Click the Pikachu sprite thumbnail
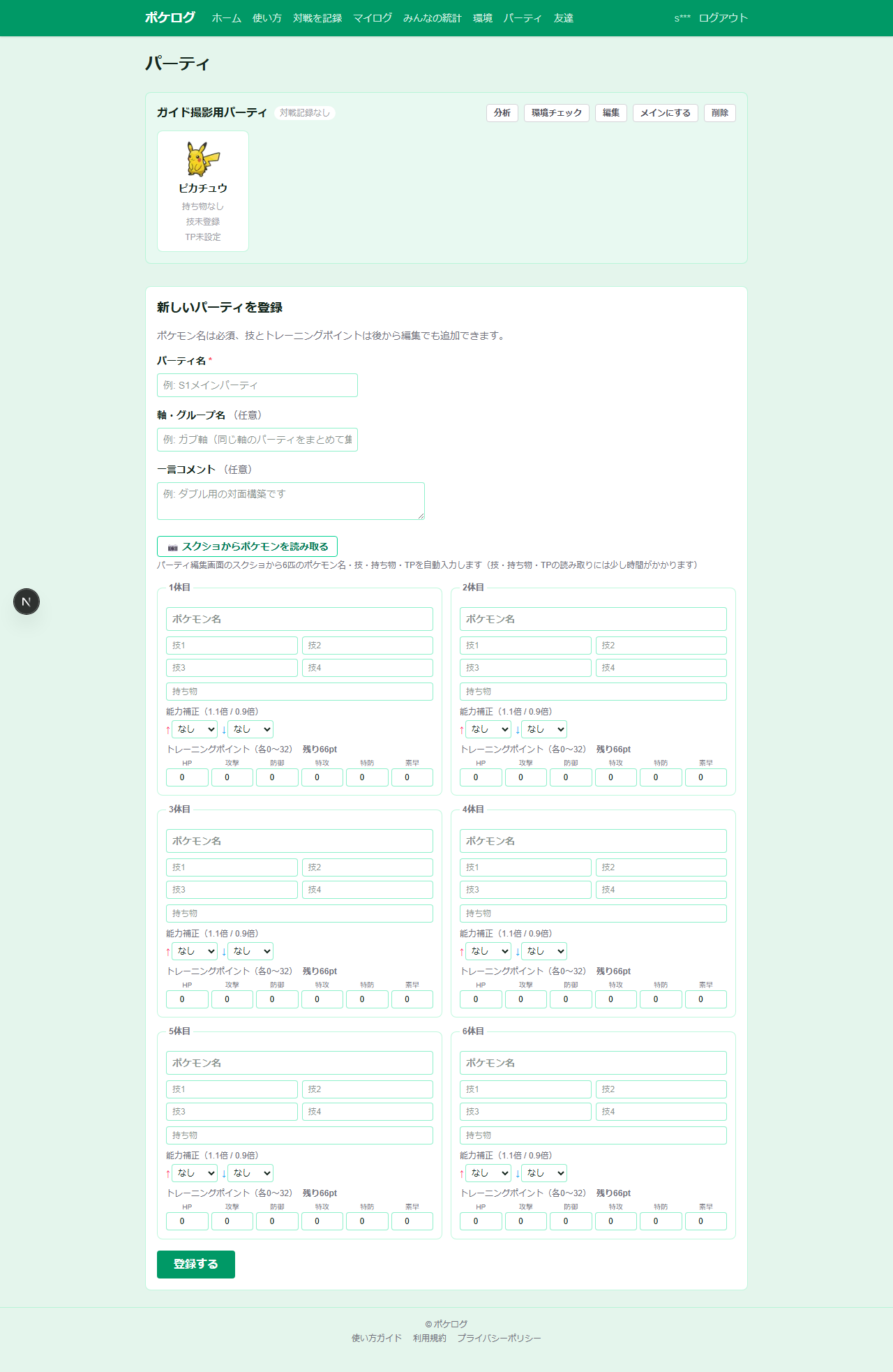This screenshot has width=893, height=1372. (x=203, y=158)
